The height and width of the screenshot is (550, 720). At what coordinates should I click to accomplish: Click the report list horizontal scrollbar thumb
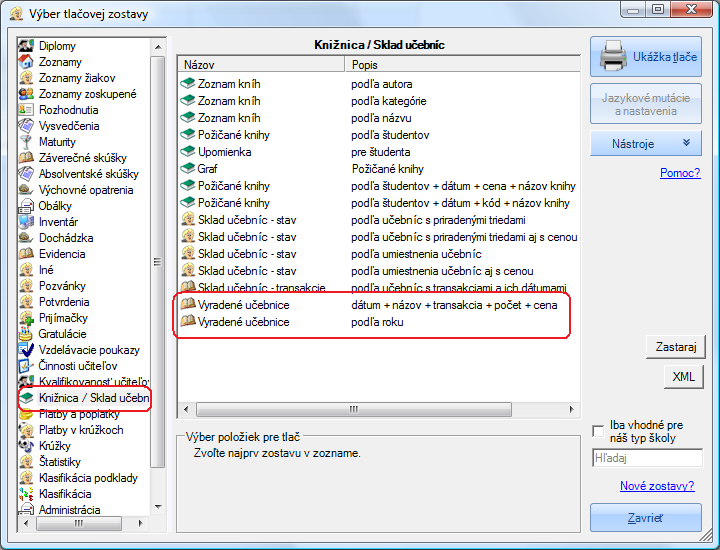[354, 409]
